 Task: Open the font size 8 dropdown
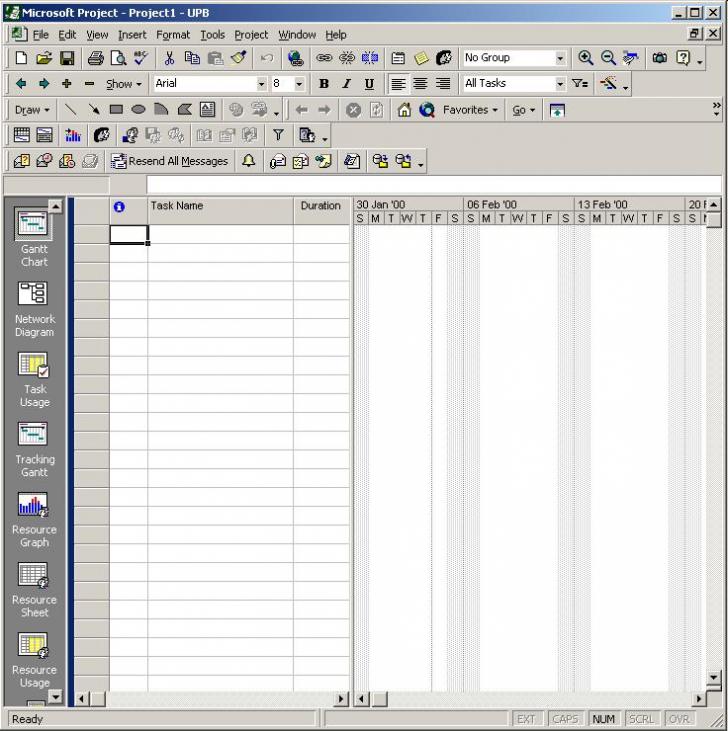[x=299, y=84]
